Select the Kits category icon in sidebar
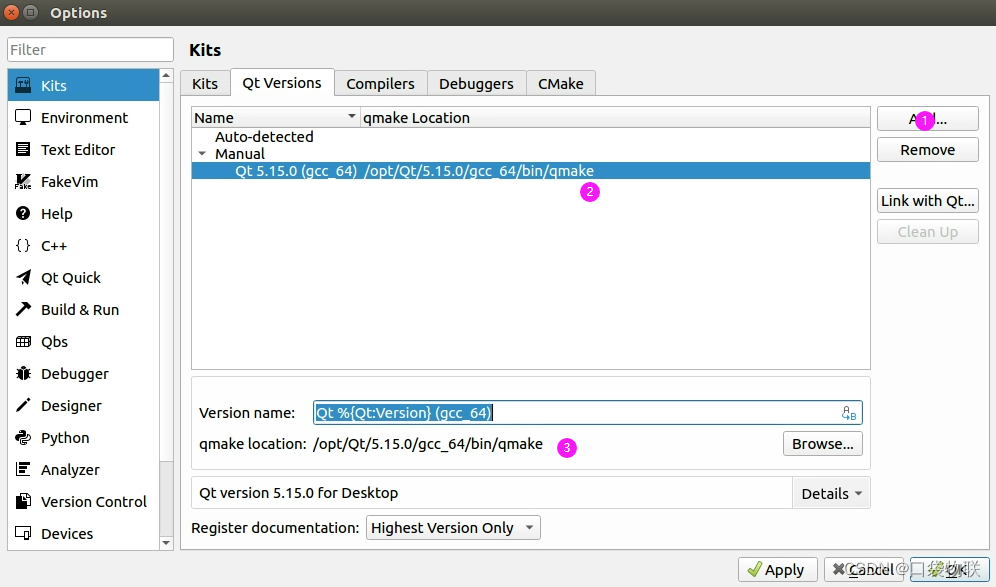This screenshot has width=996, height=587. click(23, 85)
